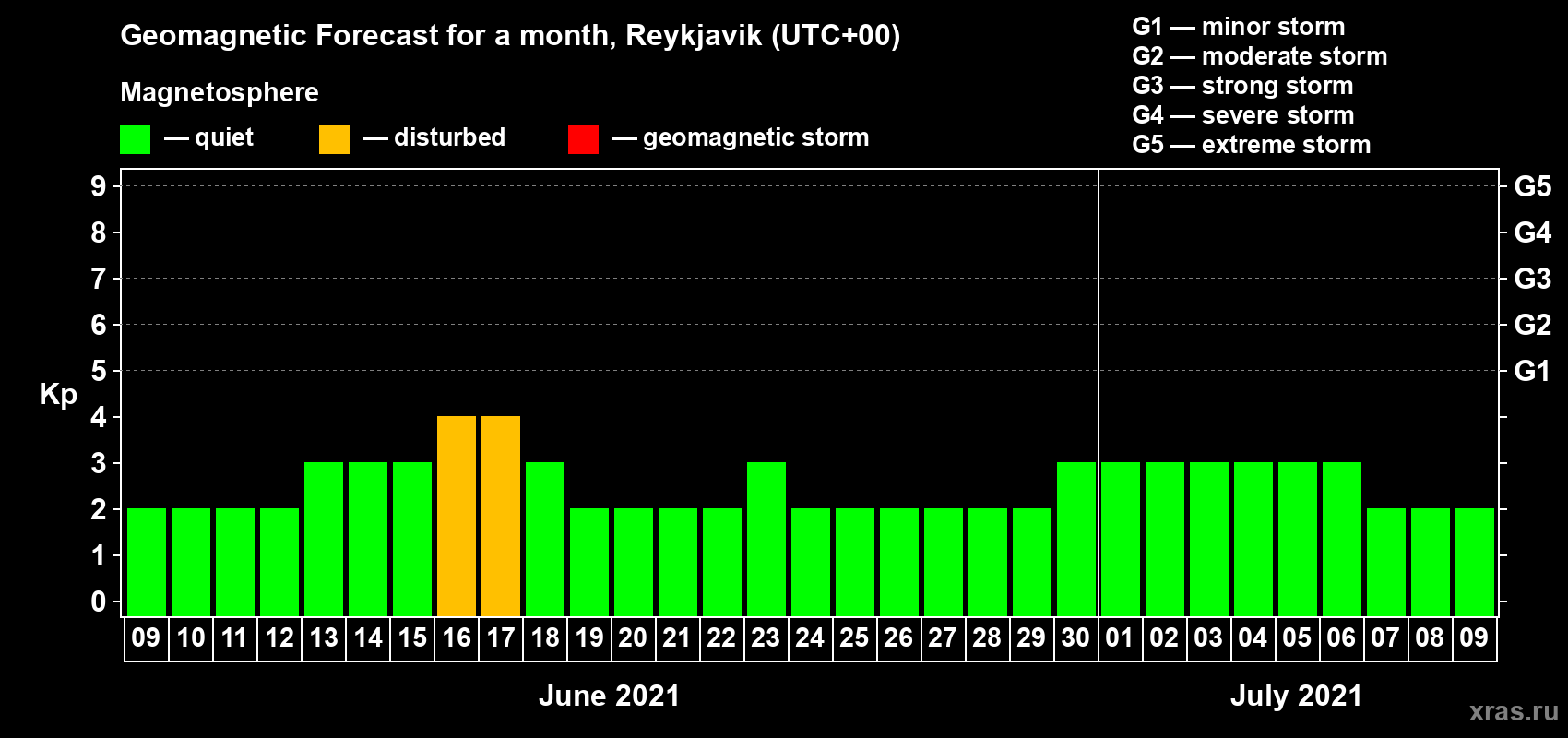This screenshot has width=1568, height=738.
Task: Click the orange disturbed legend swatch
Action: (334, 139)
